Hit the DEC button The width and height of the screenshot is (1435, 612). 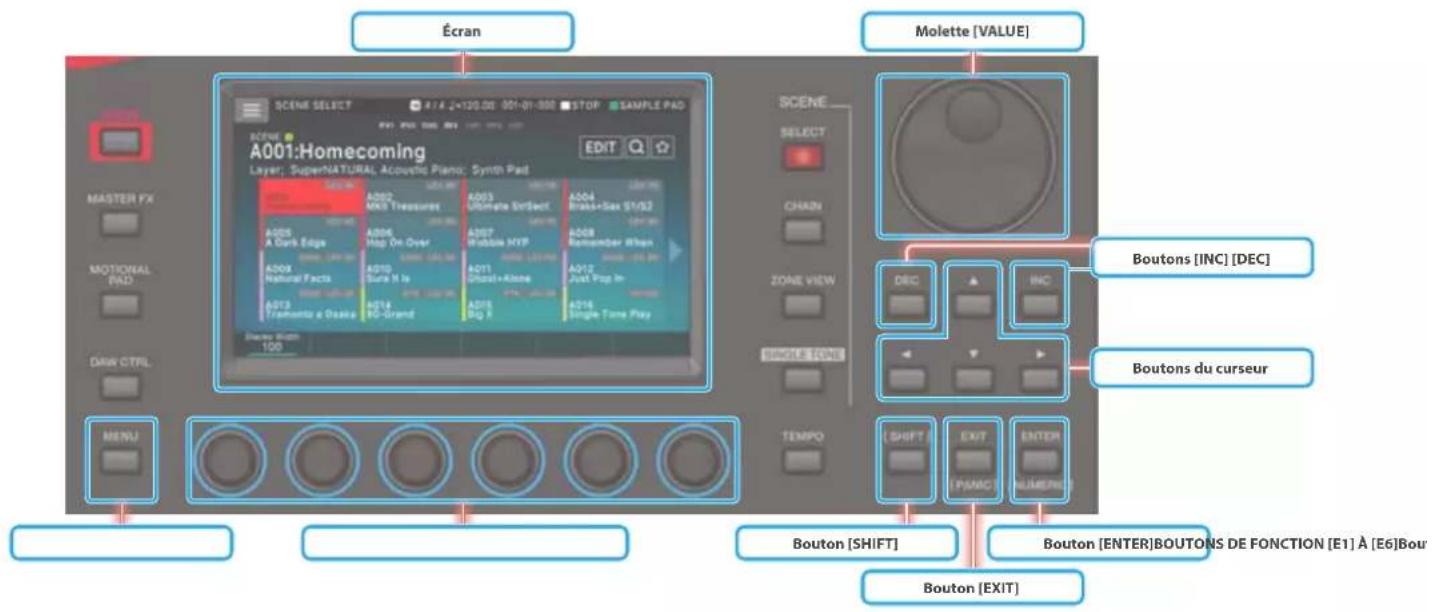(906, 306)
